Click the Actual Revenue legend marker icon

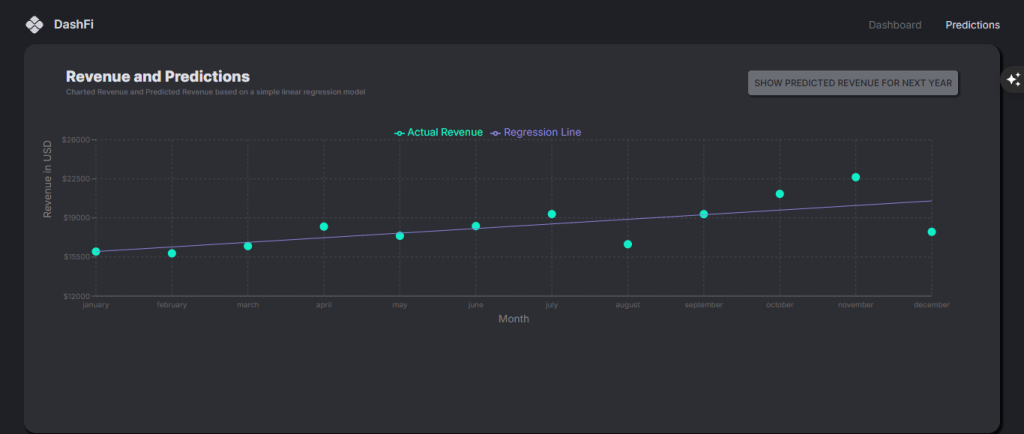click(x=399, y=133)
